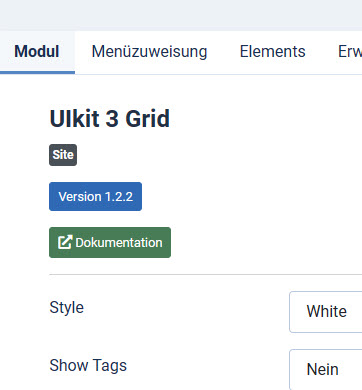Click the blue underline beneath Modul tab
362x390 pixels.
[37, 72]
